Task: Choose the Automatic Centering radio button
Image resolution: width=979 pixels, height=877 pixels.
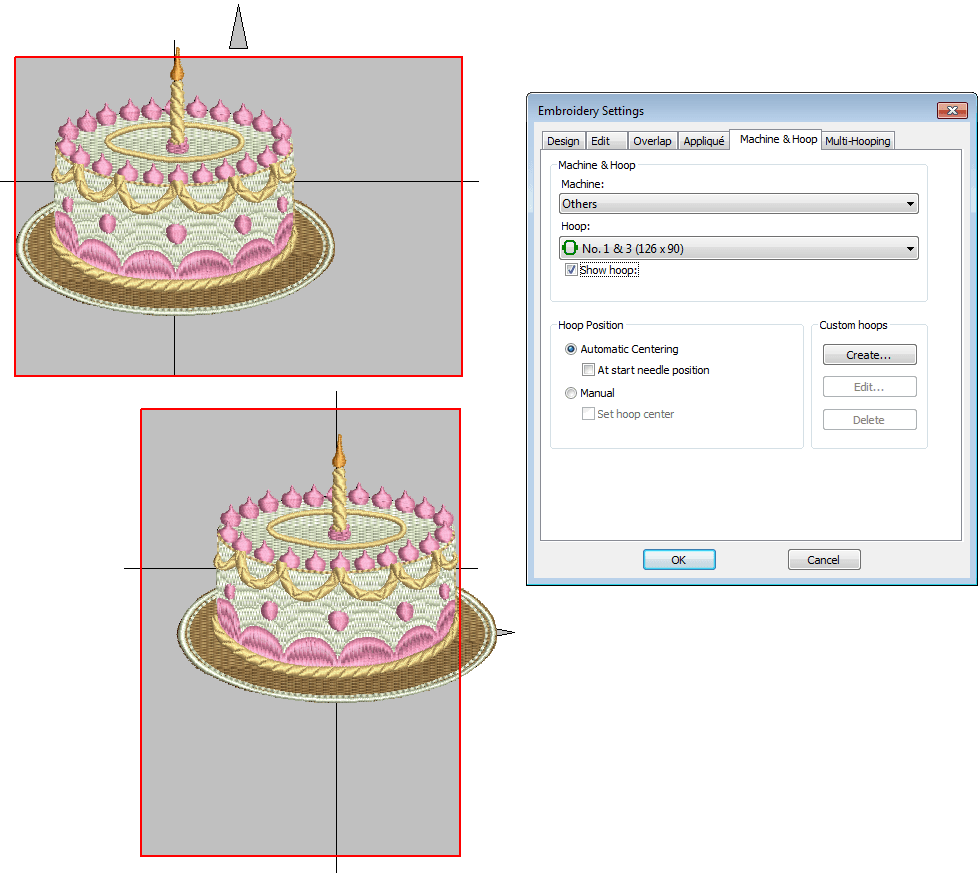Action: click(x=571, y=349)
